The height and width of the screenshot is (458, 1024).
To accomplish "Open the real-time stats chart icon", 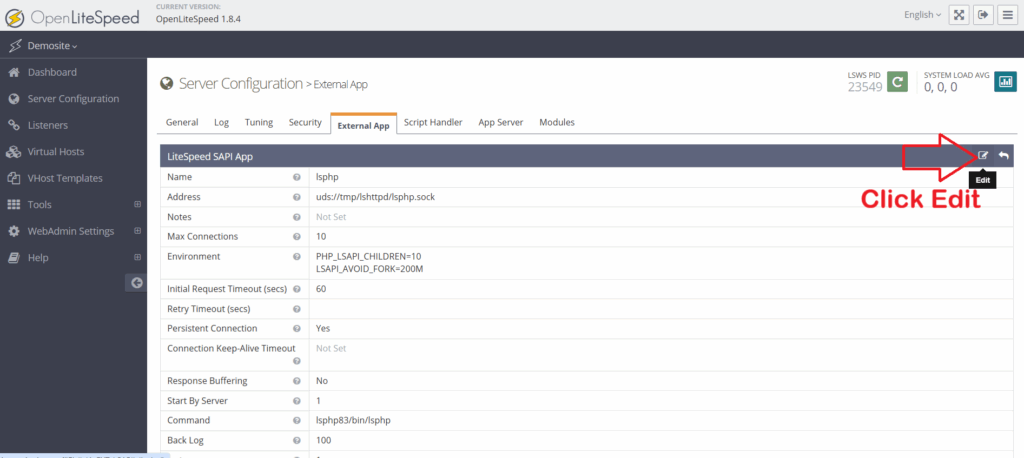I will click(1005, 82).
